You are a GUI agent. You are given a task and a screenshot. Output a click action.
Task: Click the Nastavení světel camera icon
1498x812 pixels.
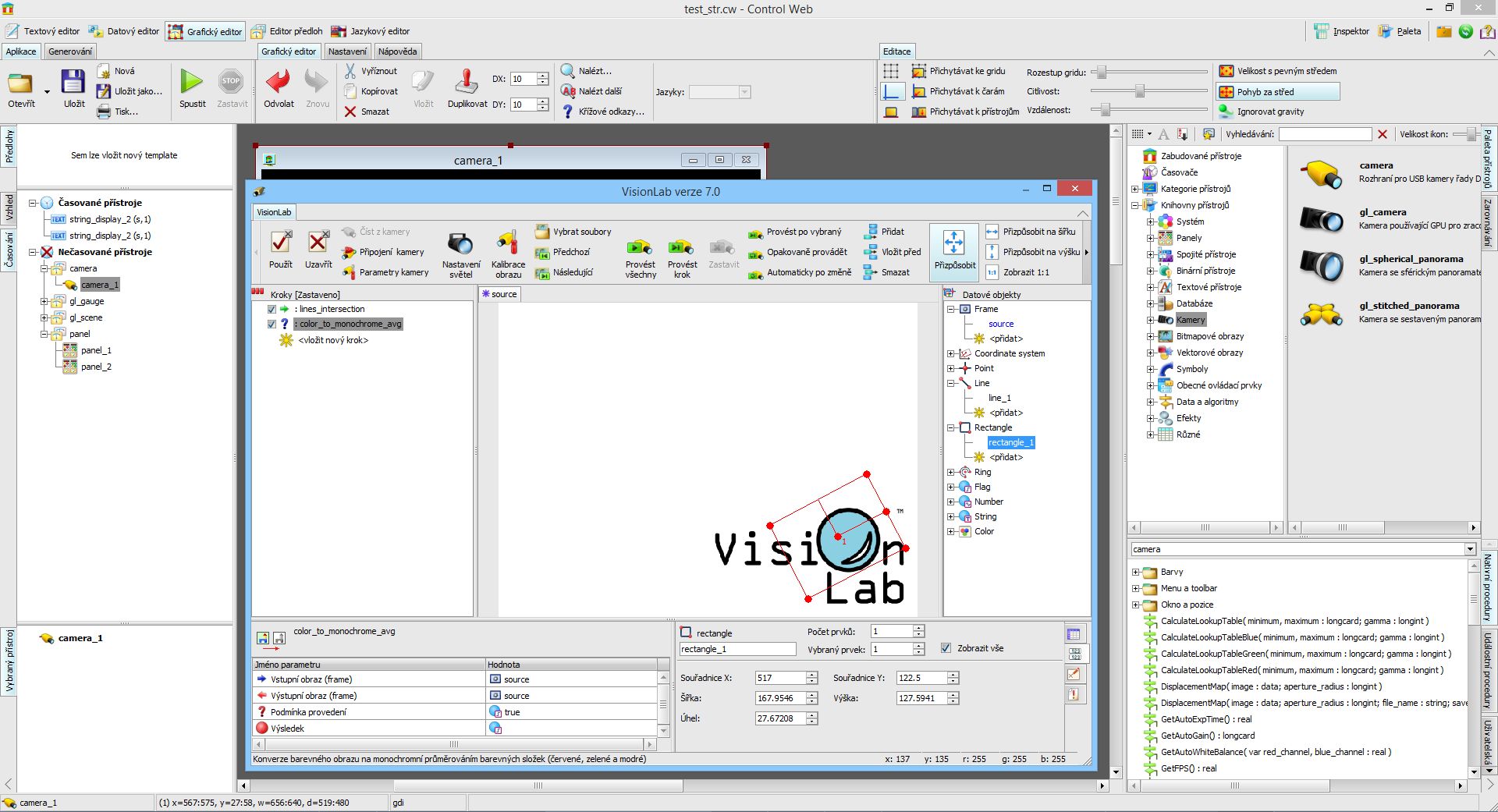[460, 243]
